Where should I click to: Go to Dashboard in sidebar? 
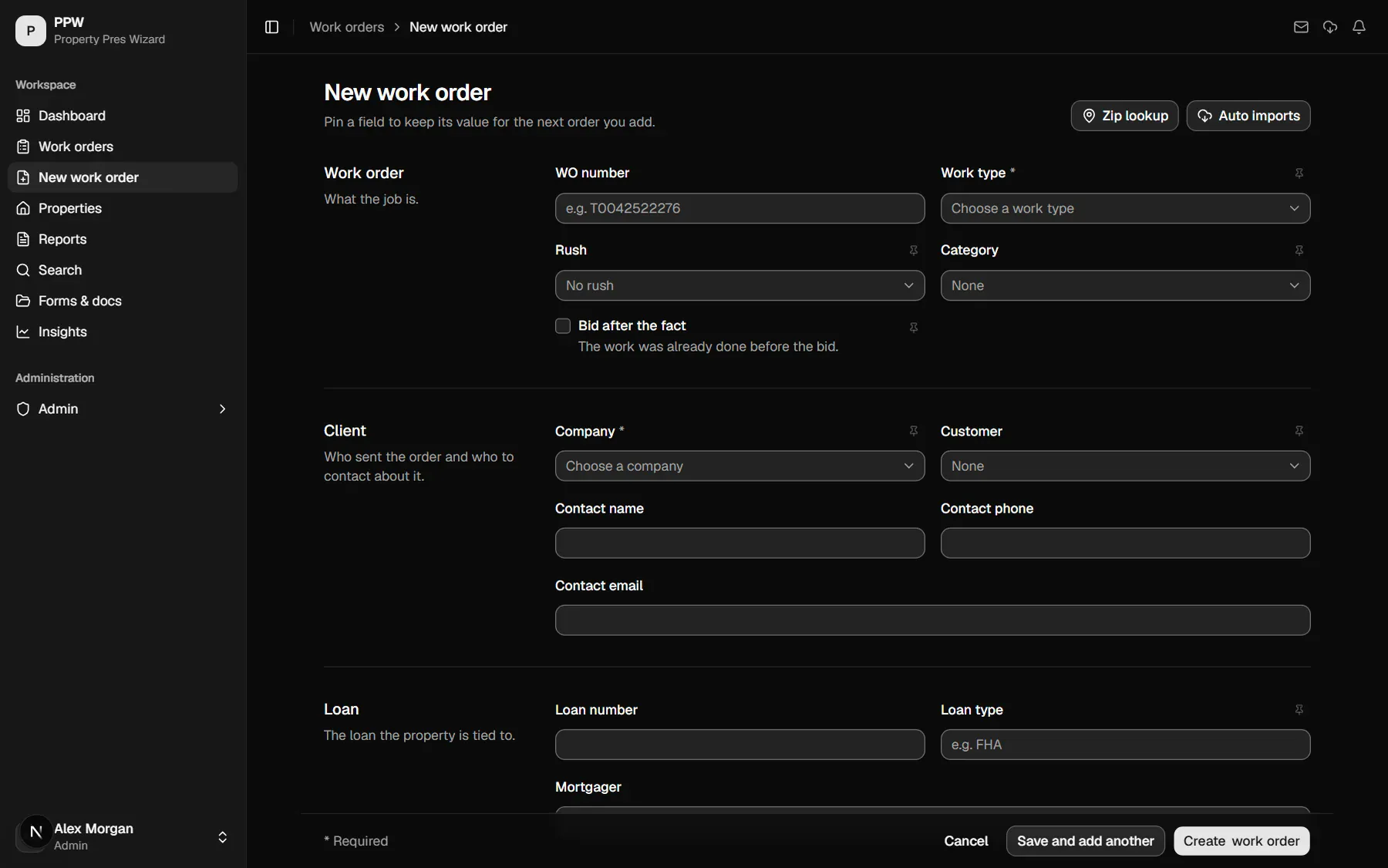[123, 116]
